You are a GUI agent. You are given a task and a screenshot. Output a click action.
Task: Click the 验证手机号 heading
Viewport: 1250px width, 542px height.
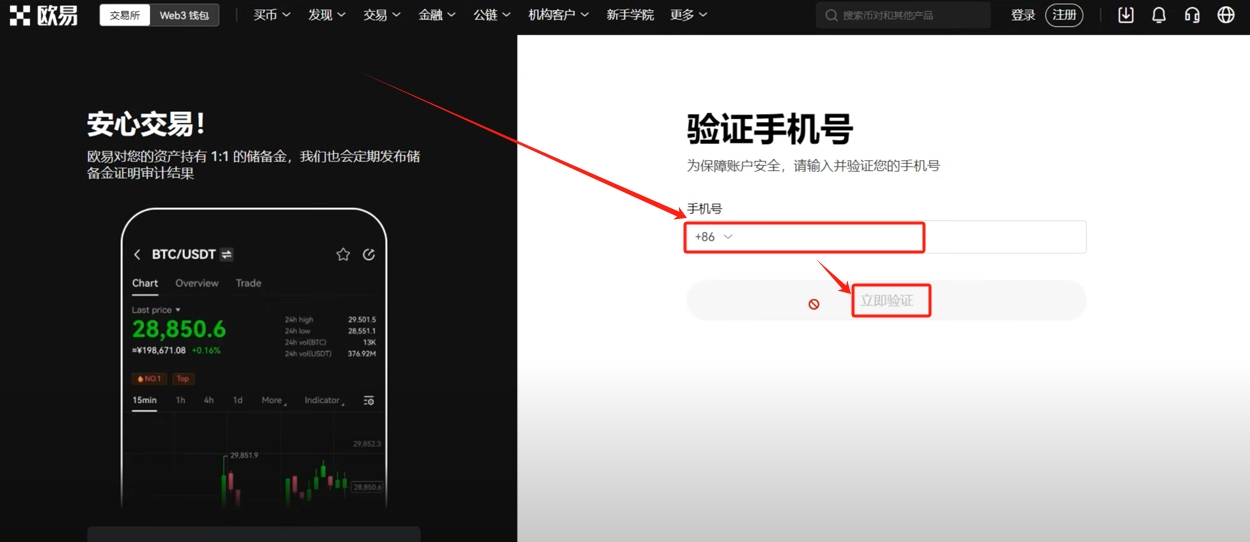[x=769, y=130]
